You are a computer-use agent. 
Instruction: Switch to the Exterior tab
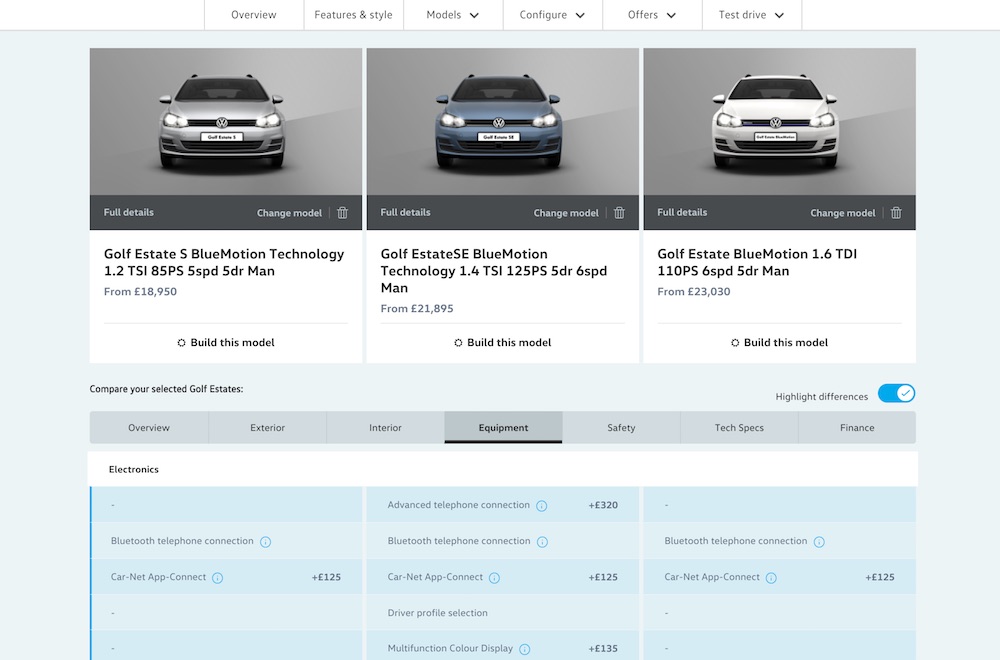click(267, 427)
